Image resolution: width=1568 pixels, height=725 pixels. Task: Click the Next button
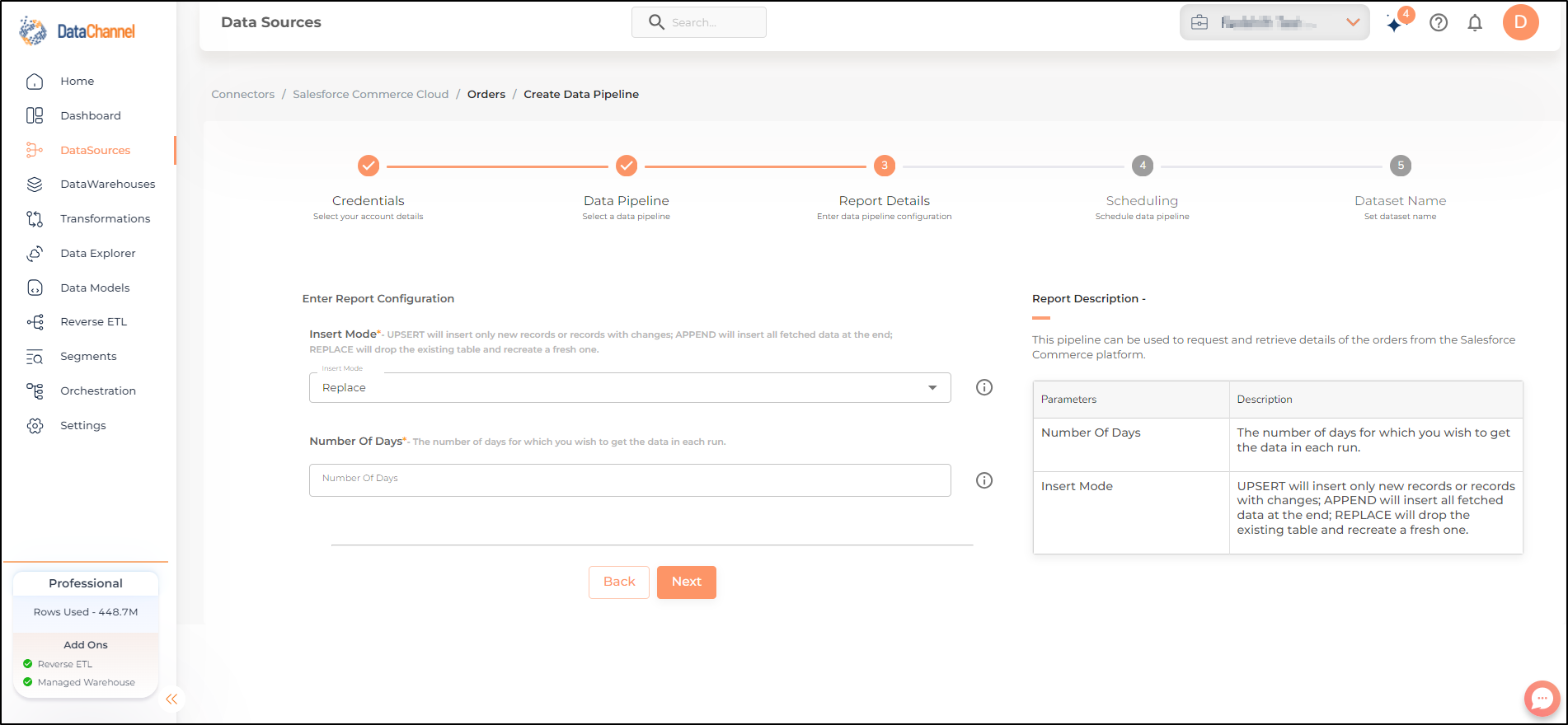click(687, 582)
